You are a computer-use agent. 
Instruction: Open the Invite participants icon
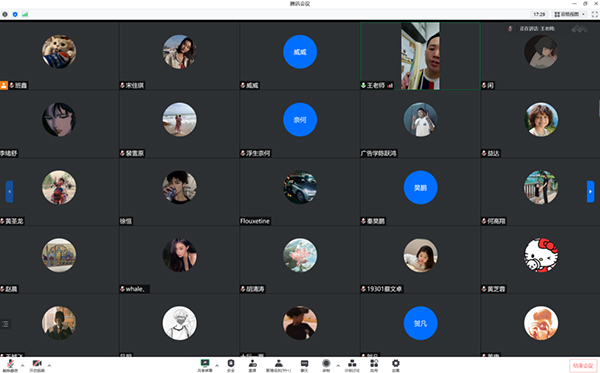253,365
